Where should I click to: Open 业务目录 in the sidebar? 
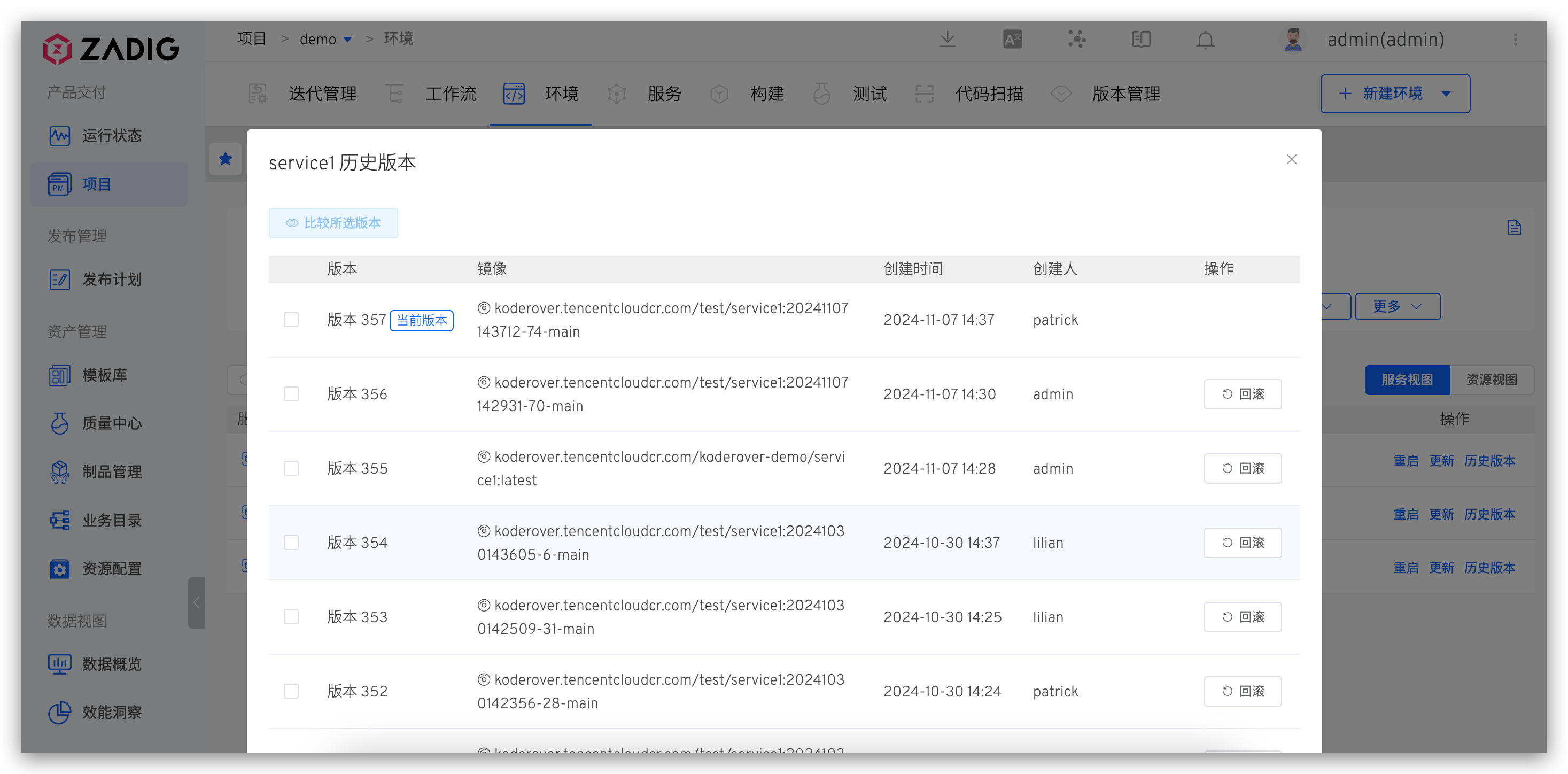[110, 520]
